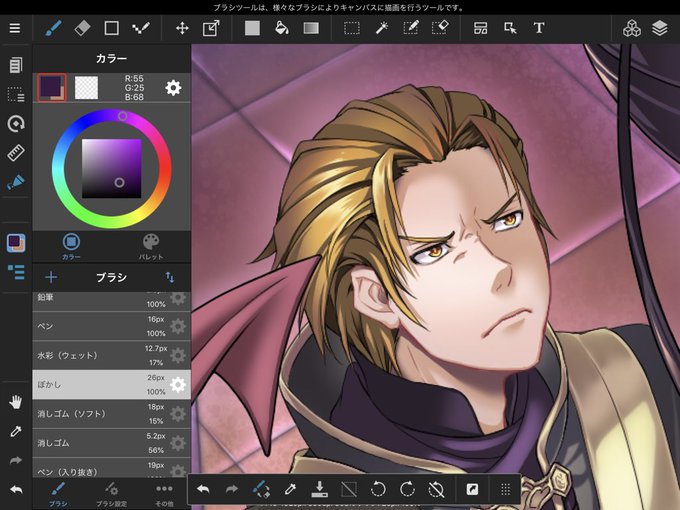
Task: Open the Layers panel
Action: (x=660, y=29)
